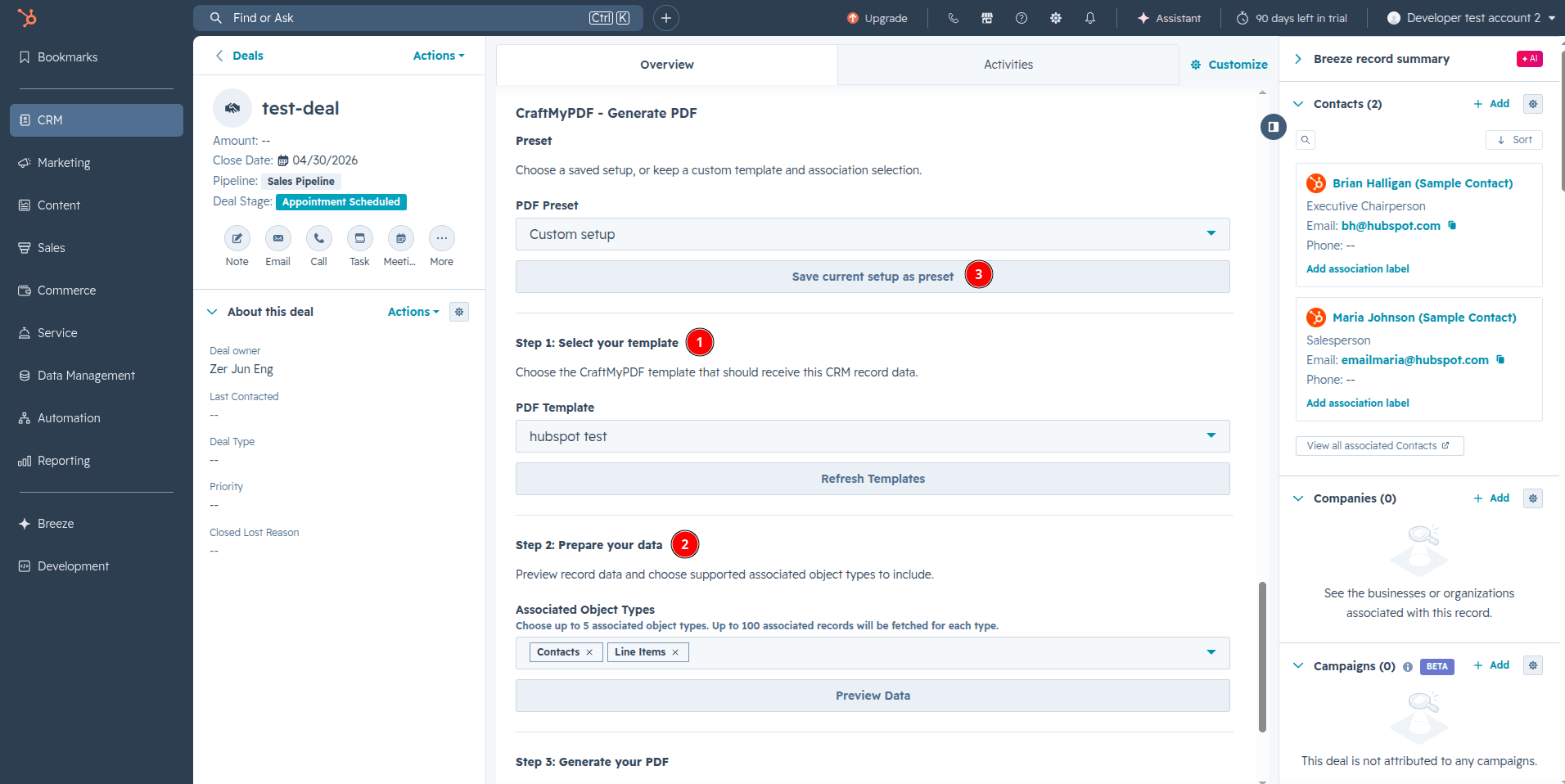
Task: Open Service in the sidebar
Action: click(x=97, y=333)
